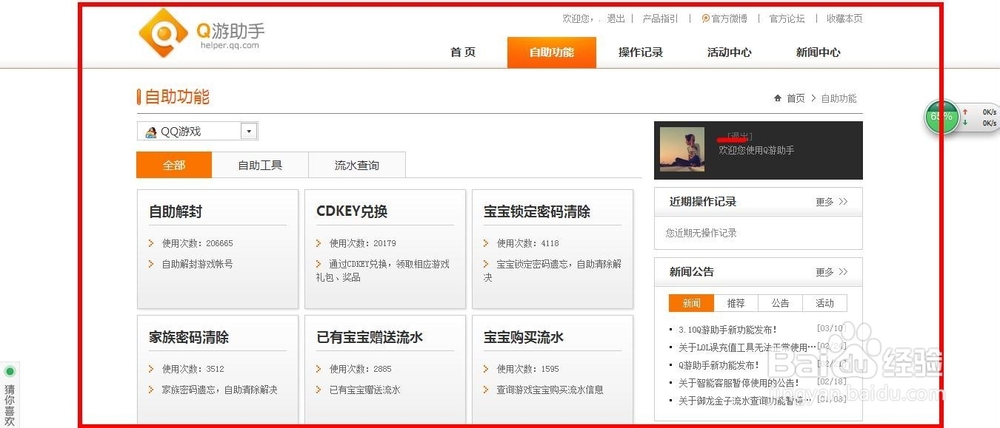Viewport: 1000px width, 428px height.
Task: Expand the QQ游戏 dropdown arrow
Action: pos(249,131)
